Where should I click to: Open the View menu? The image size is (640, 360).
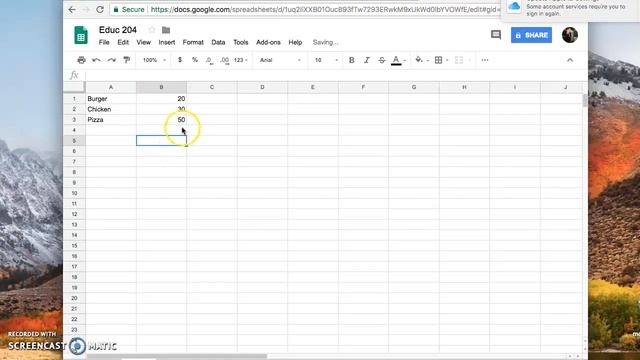[144, 42]
